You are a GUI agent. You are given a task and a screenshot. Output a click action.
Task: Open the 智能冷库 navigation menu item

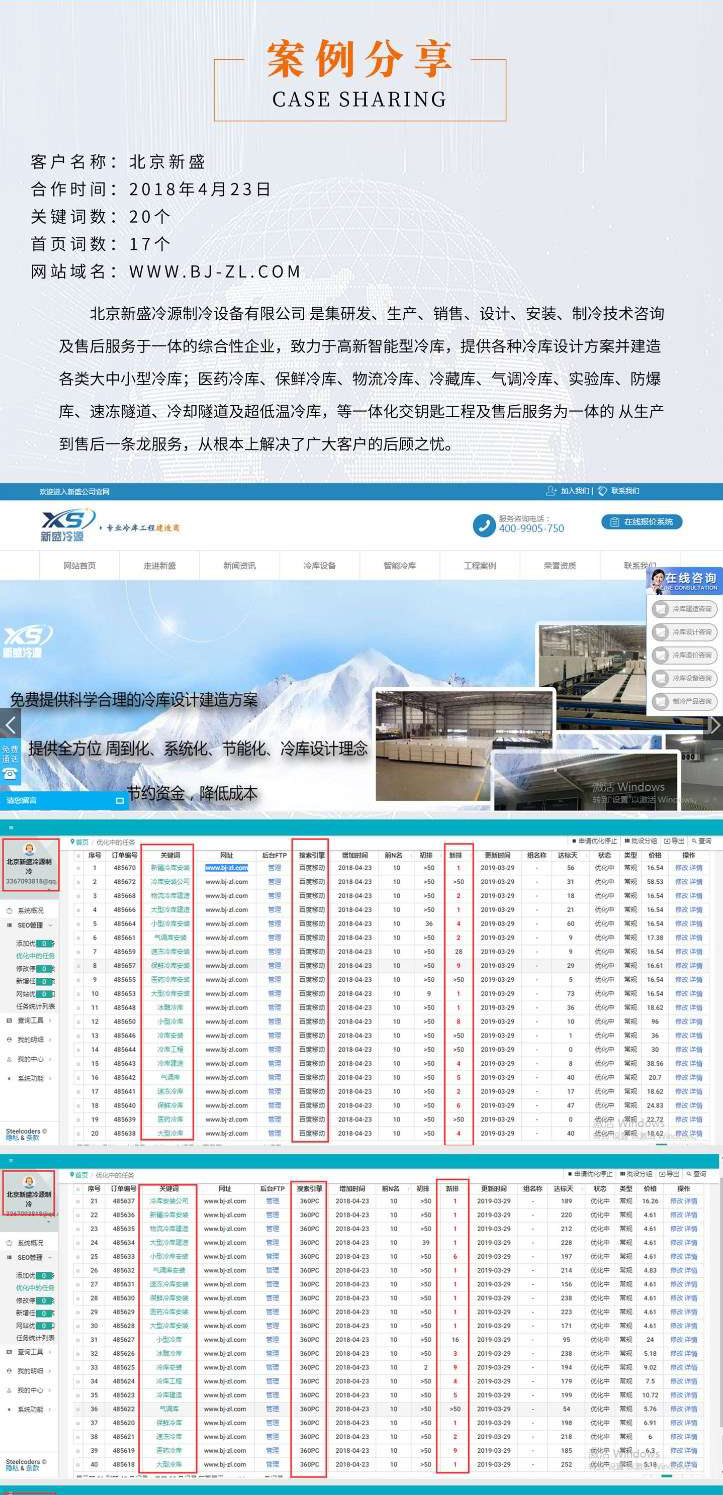[400, 566]
